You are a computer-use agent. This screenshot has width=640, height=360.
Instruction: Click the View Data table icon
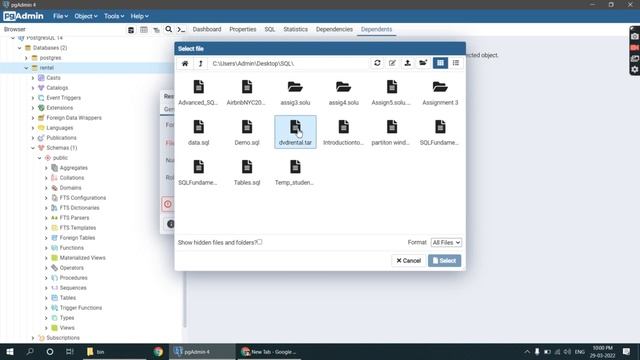click(x=144, y=30)
